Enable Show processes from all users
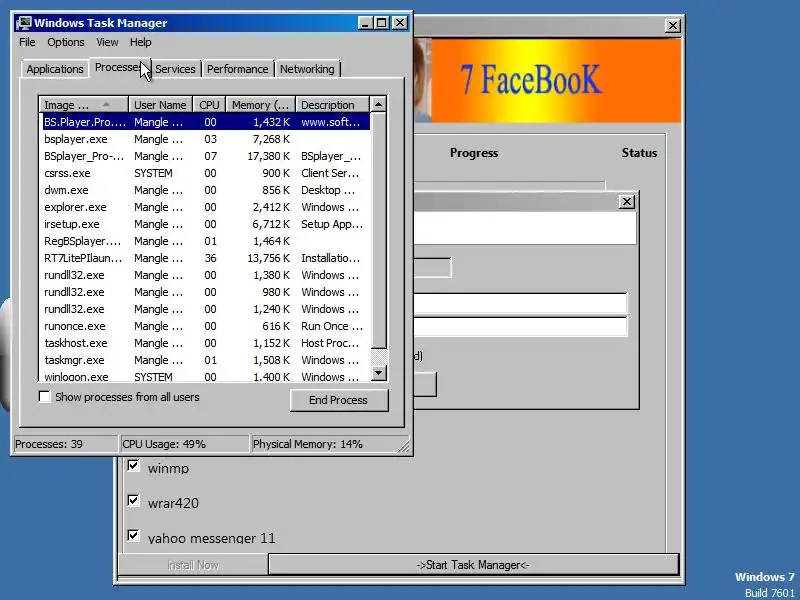The height and width of the screenshot is (600, 800). point(45,397)
